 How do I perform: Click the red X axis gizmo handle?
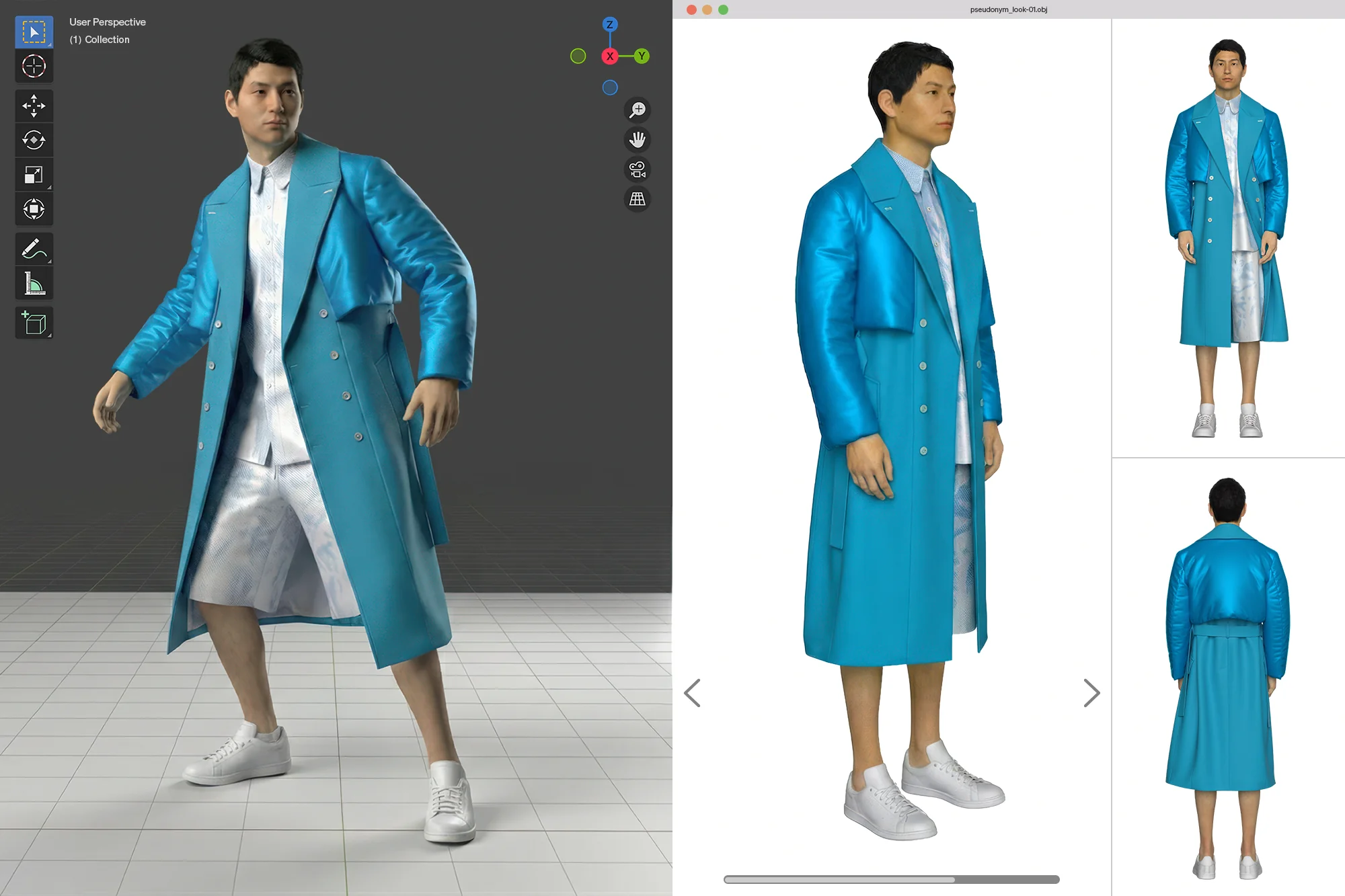610,56
